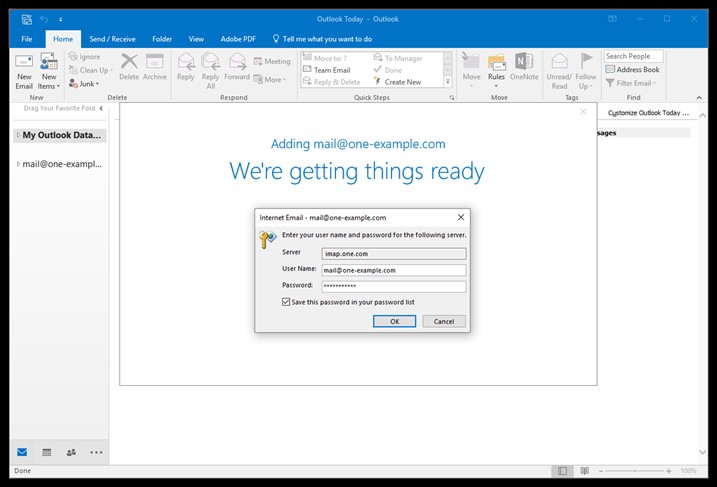The width and height of the screenshot is (717, 487).
Task: Click the New Email icon
Action: 24,71
